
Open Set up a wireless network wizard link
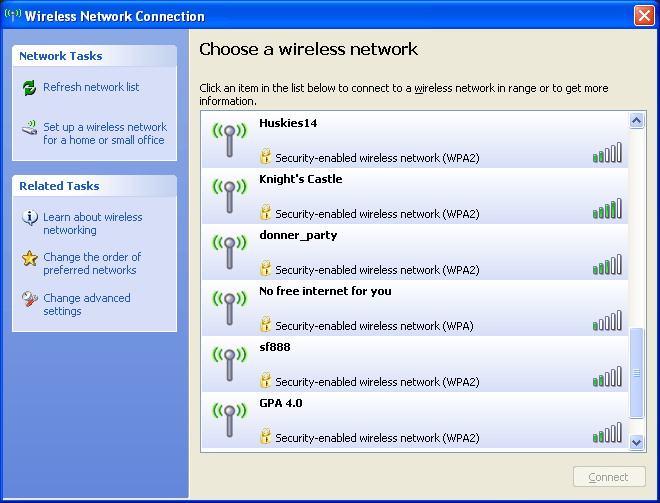105,133
